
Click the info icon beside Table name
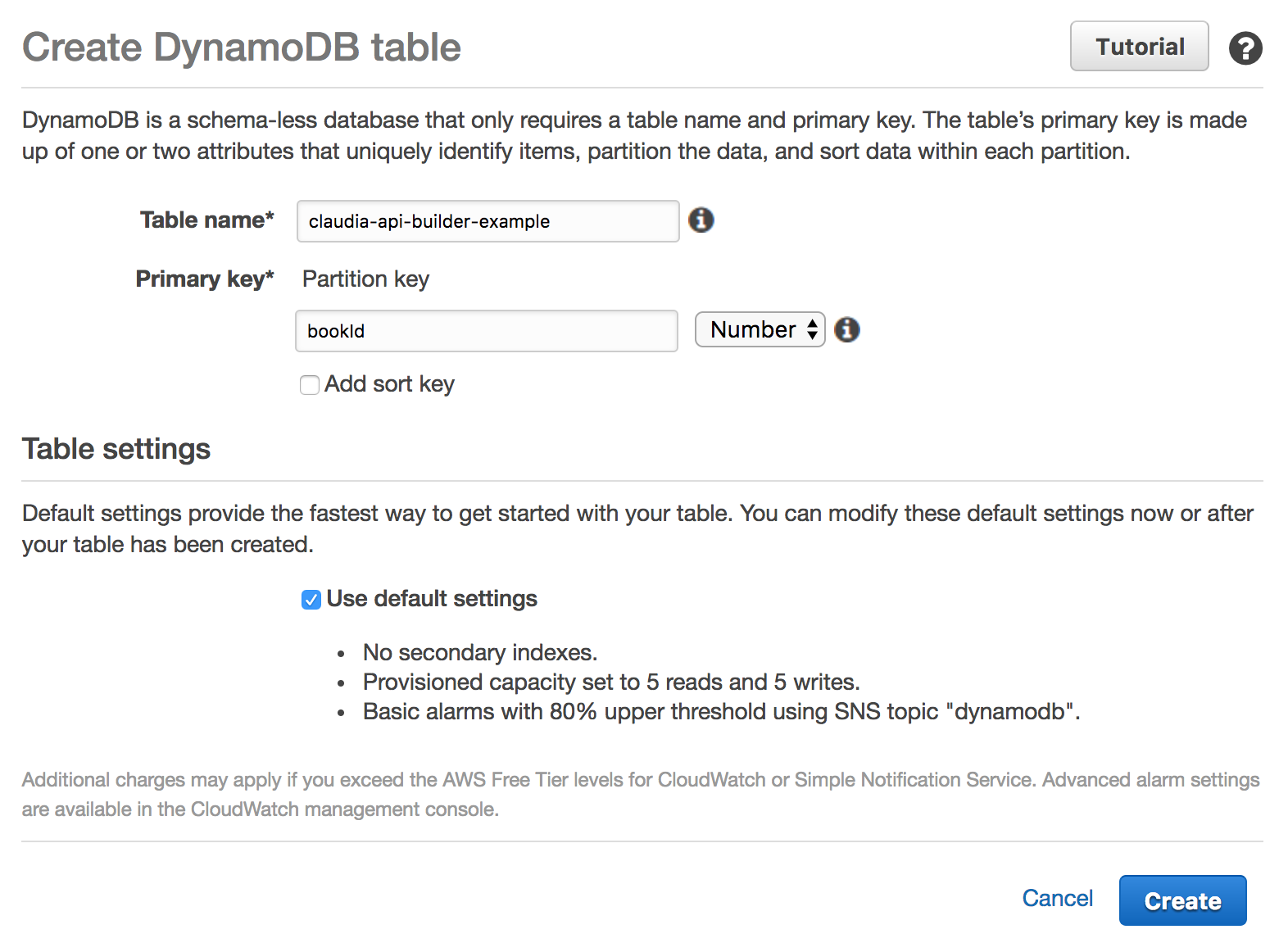point(701,220)
